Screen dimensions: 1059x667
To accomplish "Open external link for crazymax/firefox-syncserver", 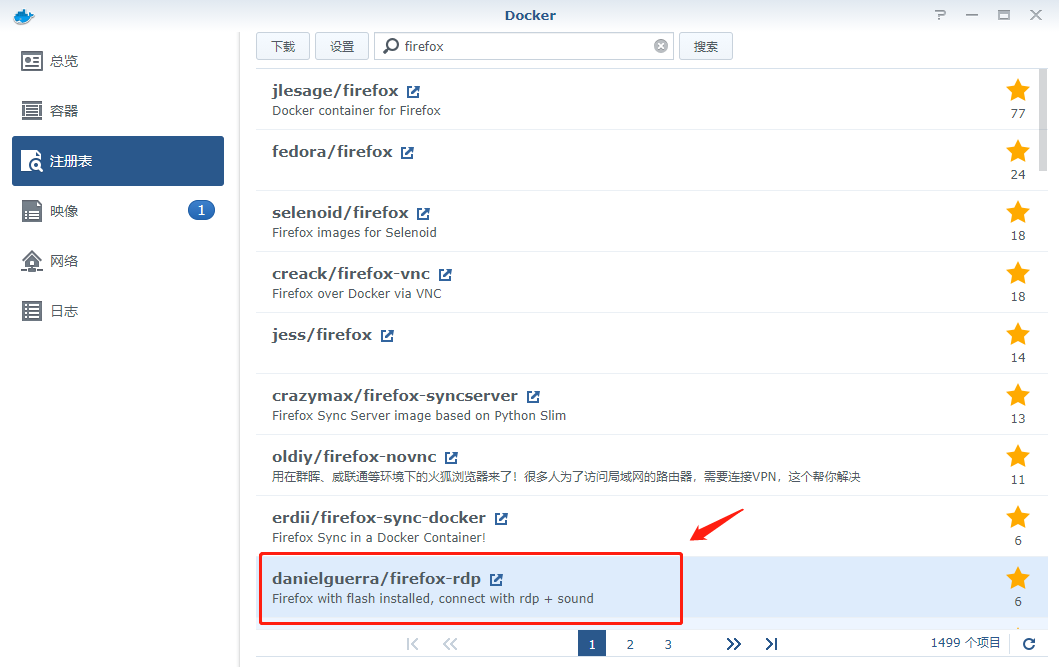I will click(533, 396).
